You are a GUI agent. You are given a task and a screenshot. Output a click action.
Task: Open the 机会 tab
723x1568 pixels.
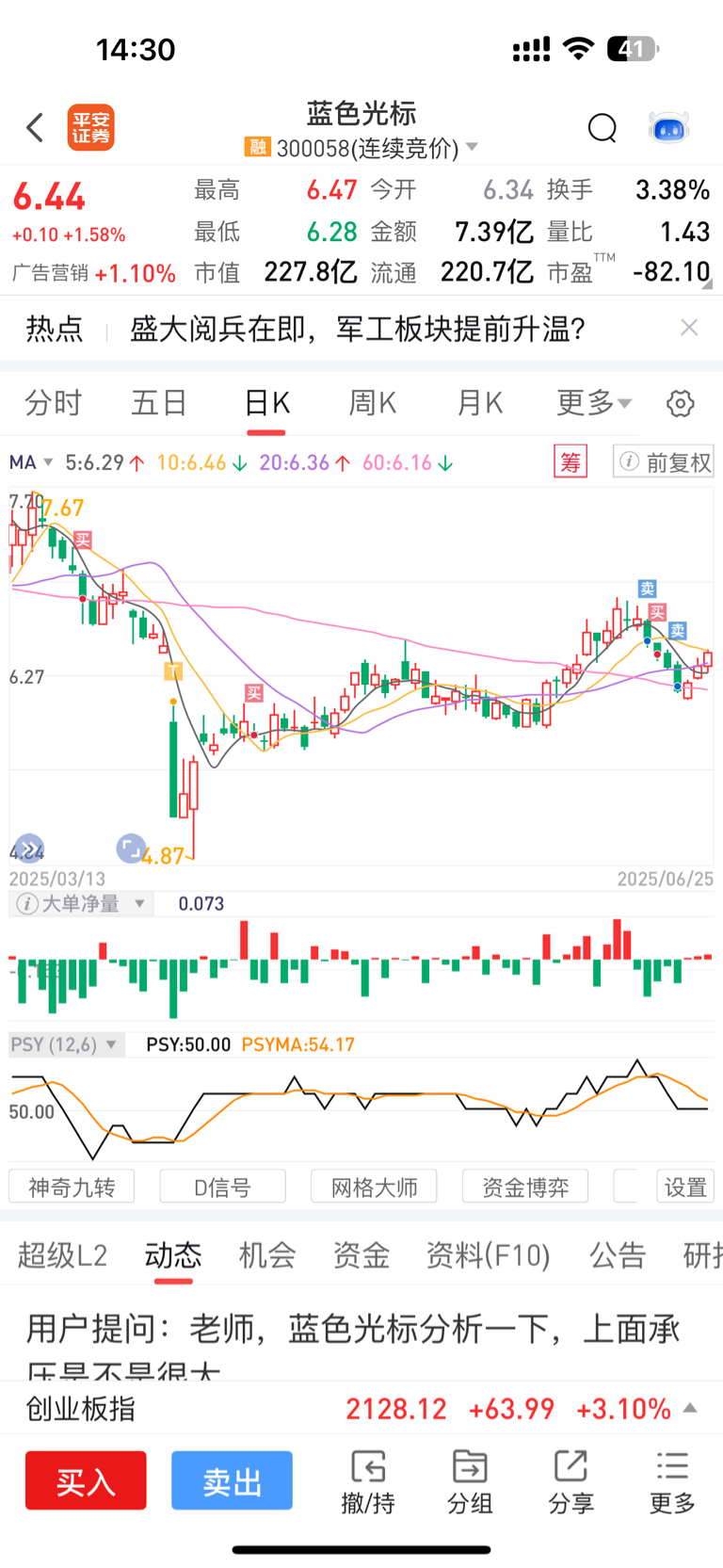click(267, 1255)
